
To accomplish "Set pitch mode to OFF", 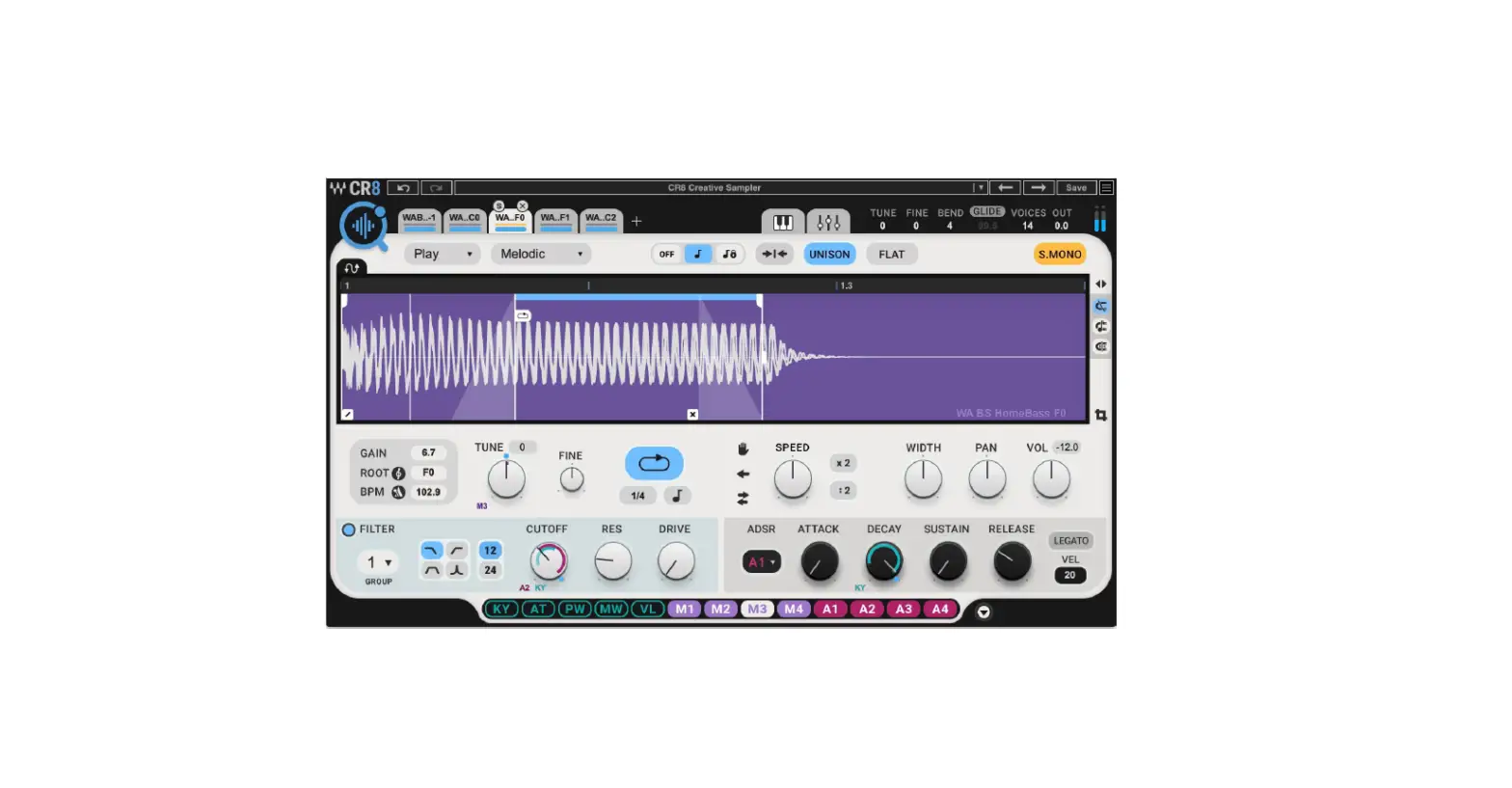I will click(x=666, y=255).
